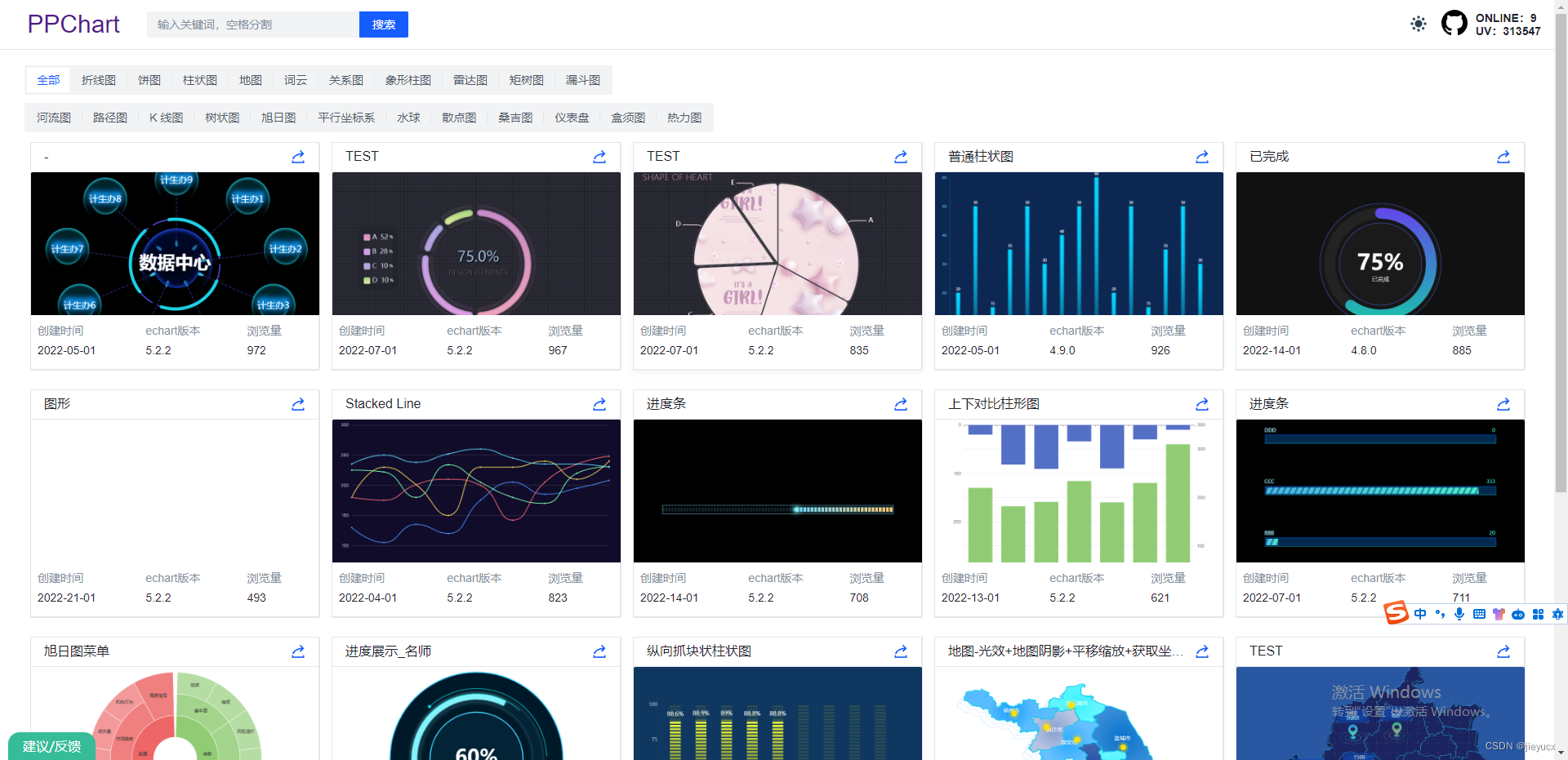Select the 树状图 category tab
Image resolution: width=1568 pixels, height=760 pixels.
(222, 118)
